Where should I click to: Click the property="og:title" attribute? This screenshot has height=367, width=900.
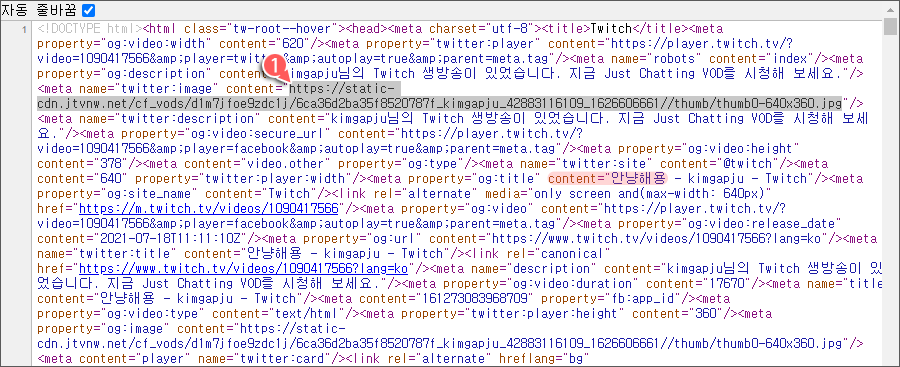[x=475, y=178]
